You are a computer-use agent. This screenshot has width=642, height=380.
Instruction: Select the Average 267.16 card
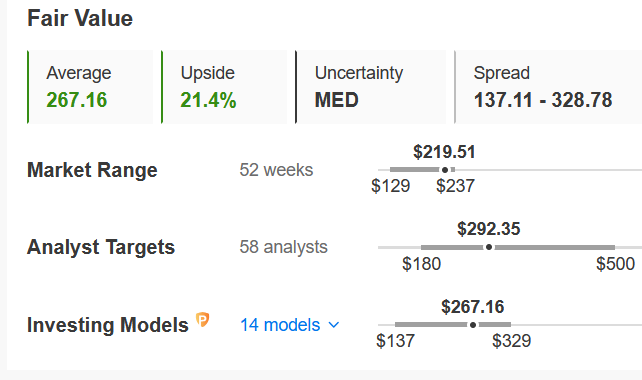(90, 87)
